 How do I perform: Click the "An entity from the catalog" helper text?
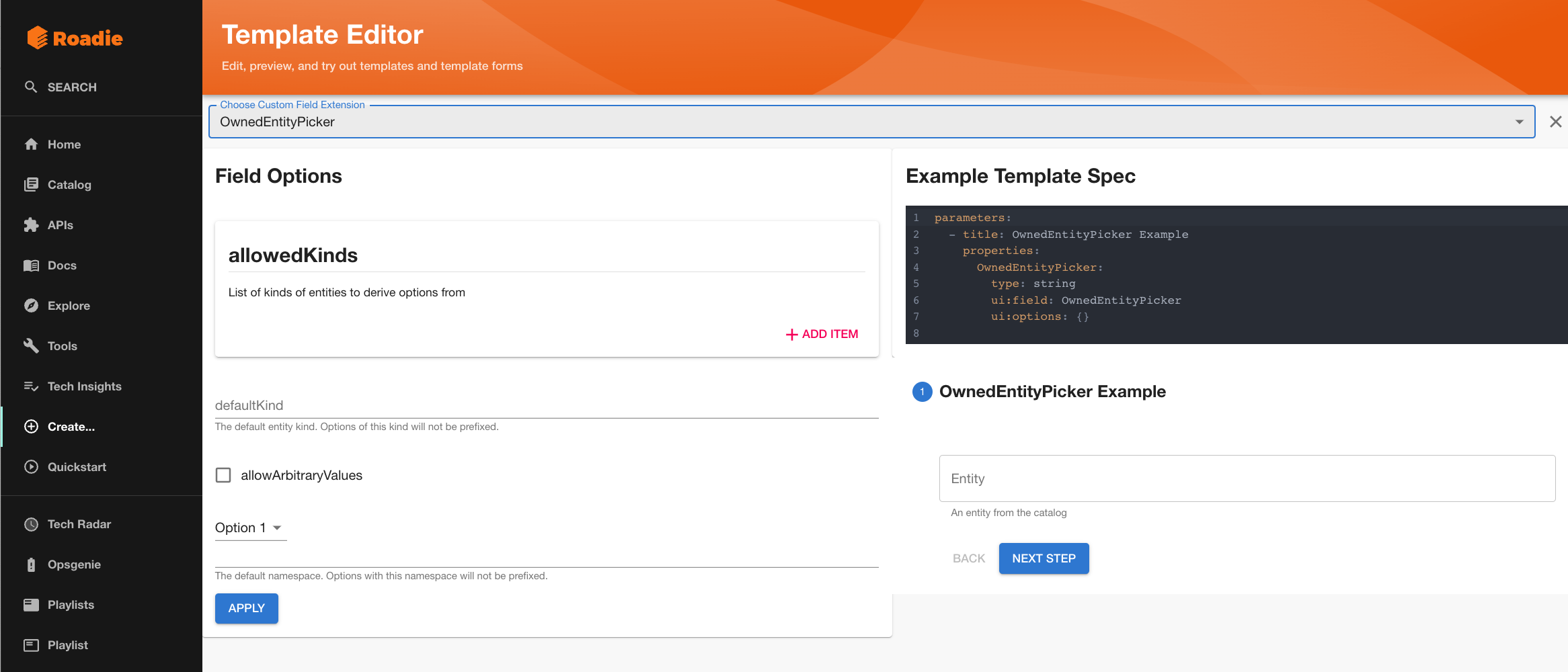pos(1009,513)
